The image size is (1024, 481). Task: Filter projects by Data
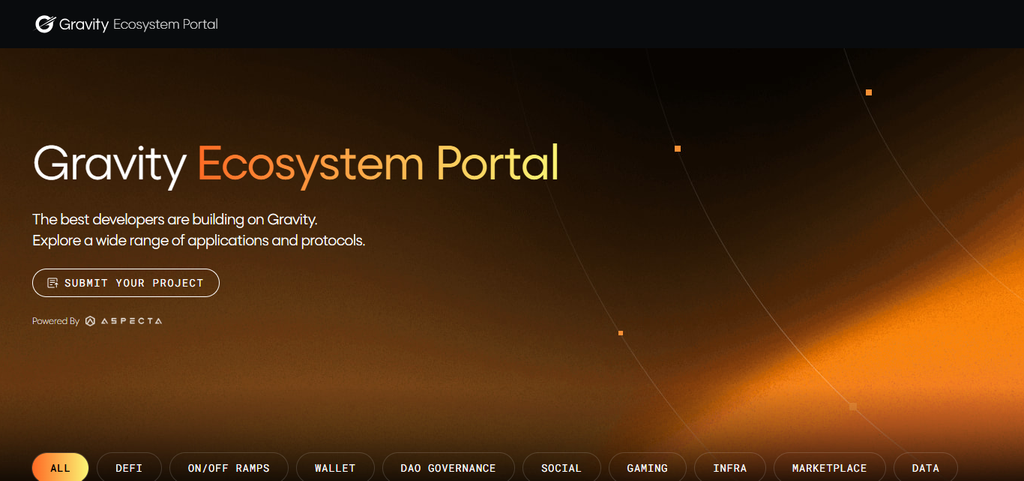(925, 468)
